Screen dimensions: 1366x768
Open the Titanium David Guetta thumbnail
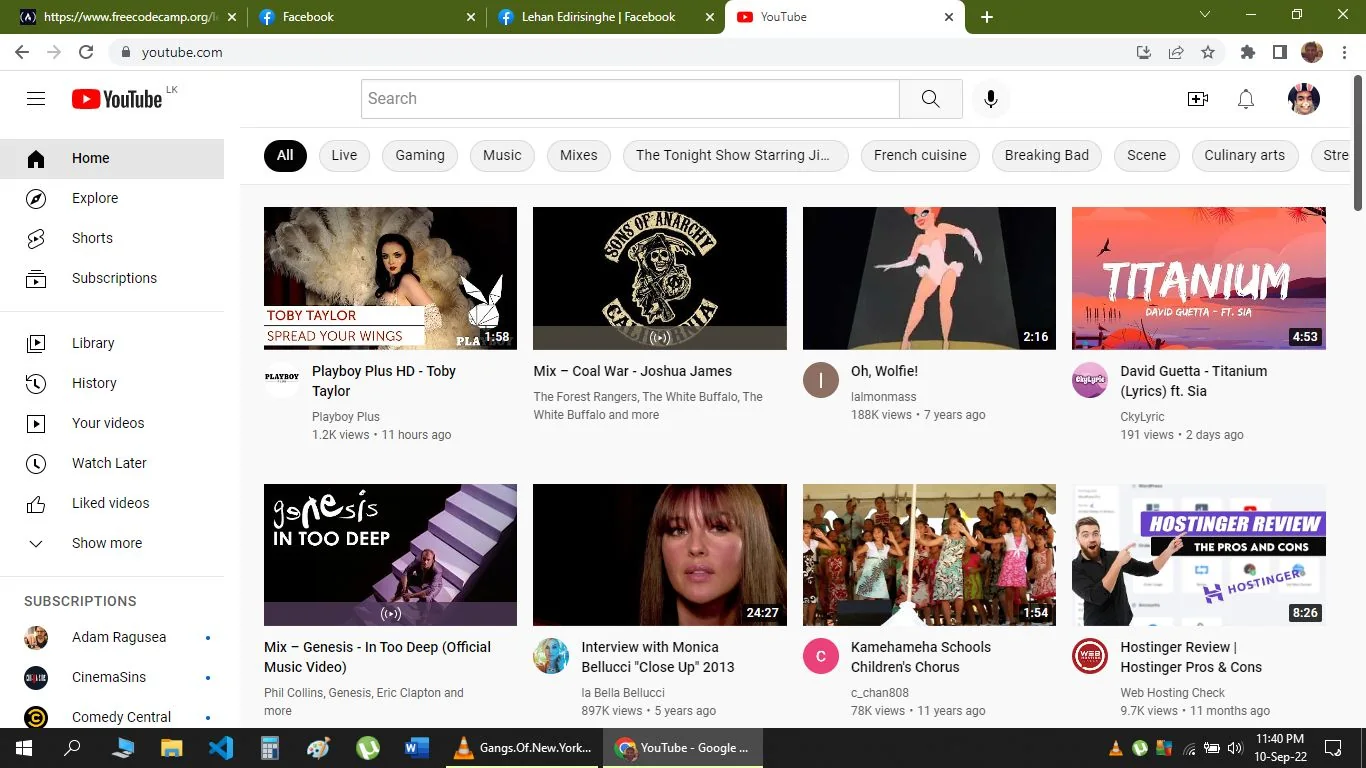point(1199,278)
